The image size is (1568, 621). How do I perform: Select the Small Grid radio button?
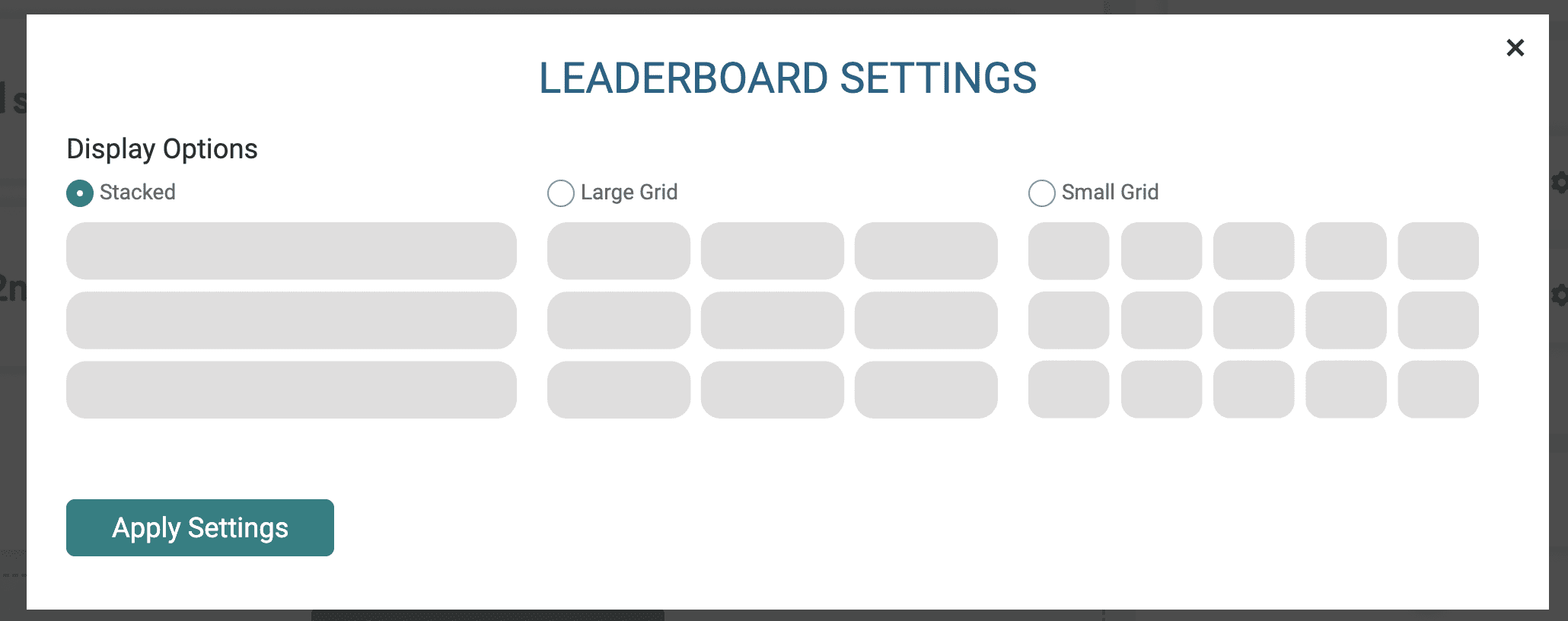pos(1041,193)
